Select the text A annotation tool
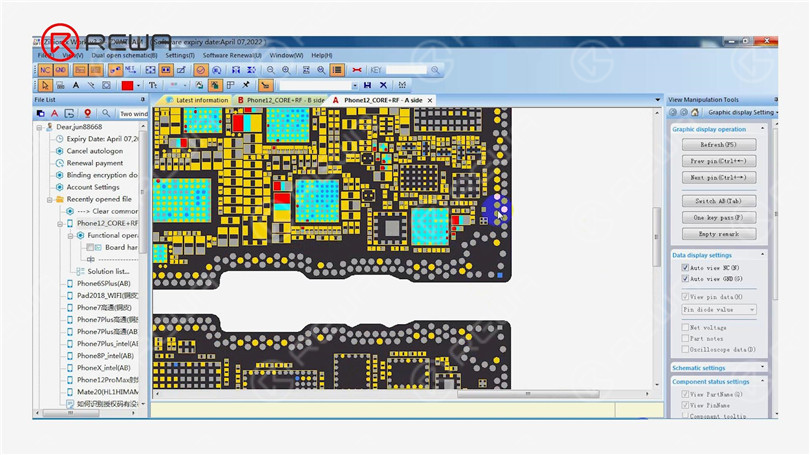The image size is (810, 455). click(x=76, y=85)
